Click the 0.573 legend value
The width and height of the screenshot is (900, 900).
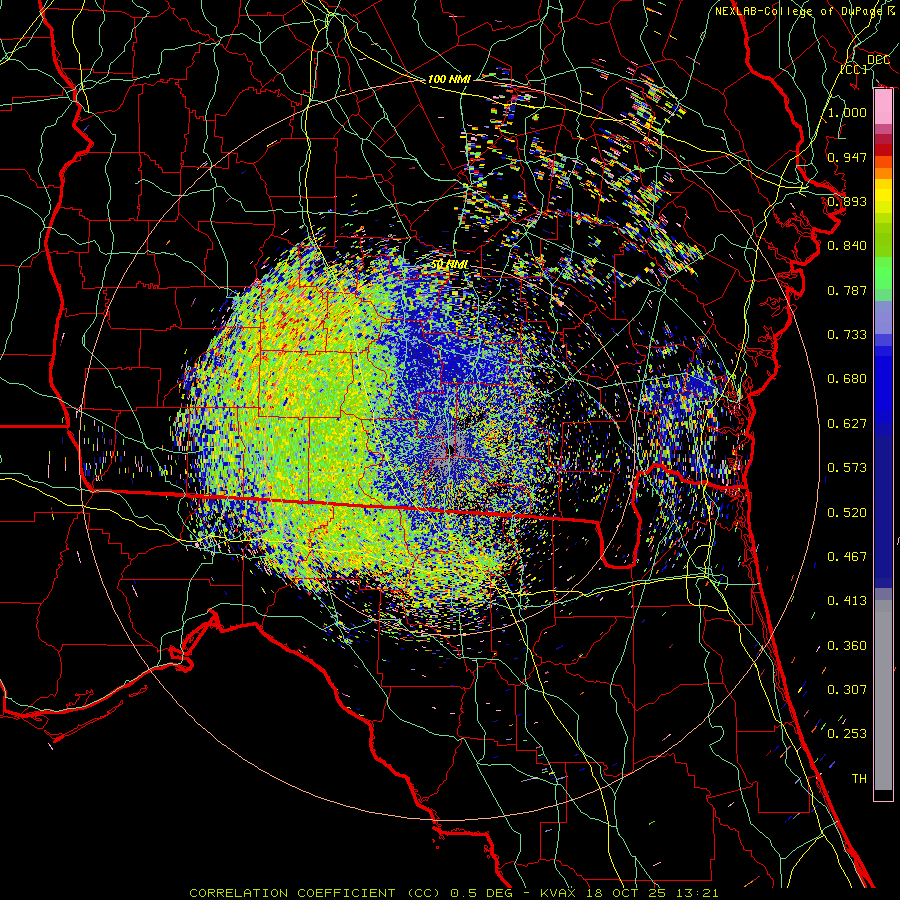[x=847, y=468]
